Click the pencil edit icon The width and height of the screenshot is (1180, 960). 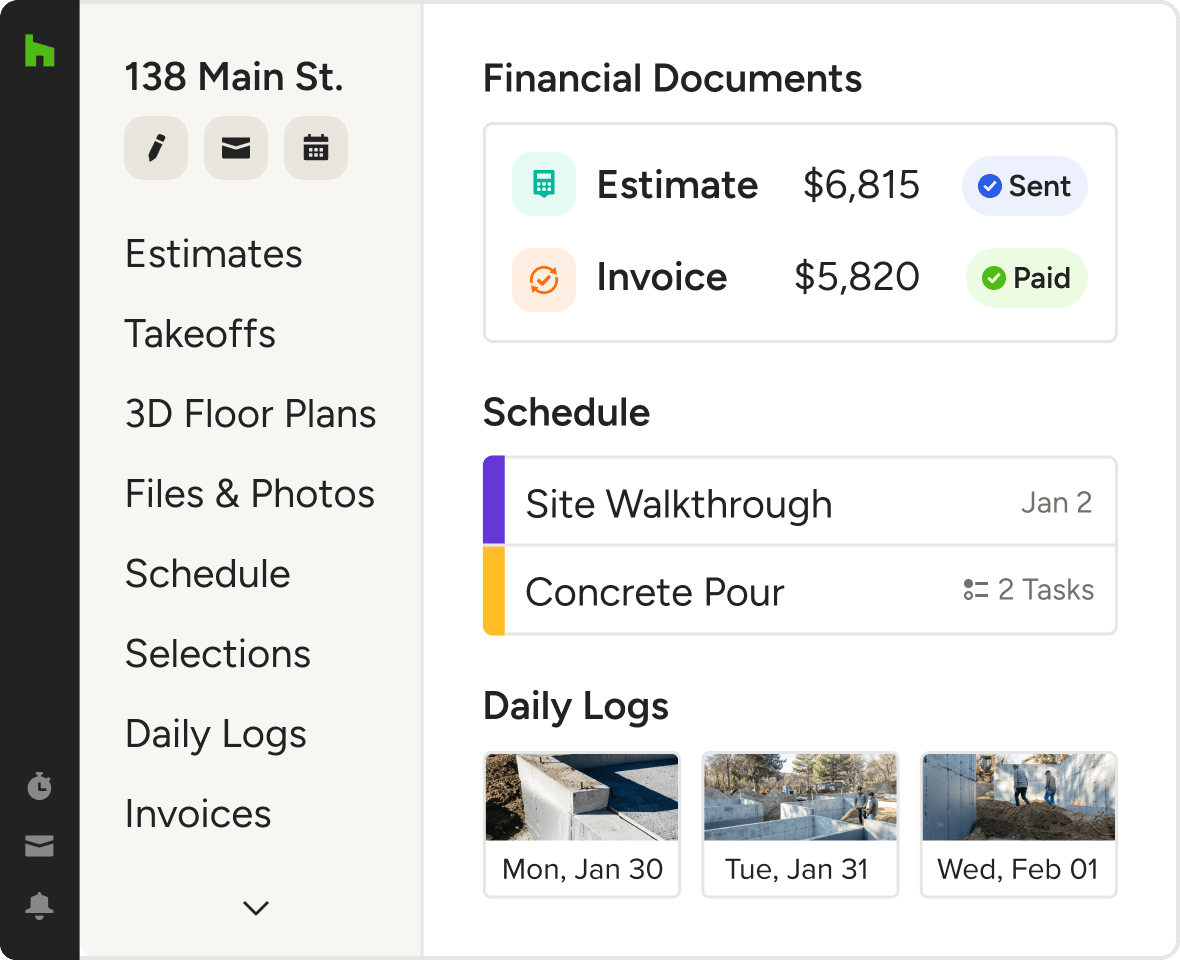tap(156, 149)
